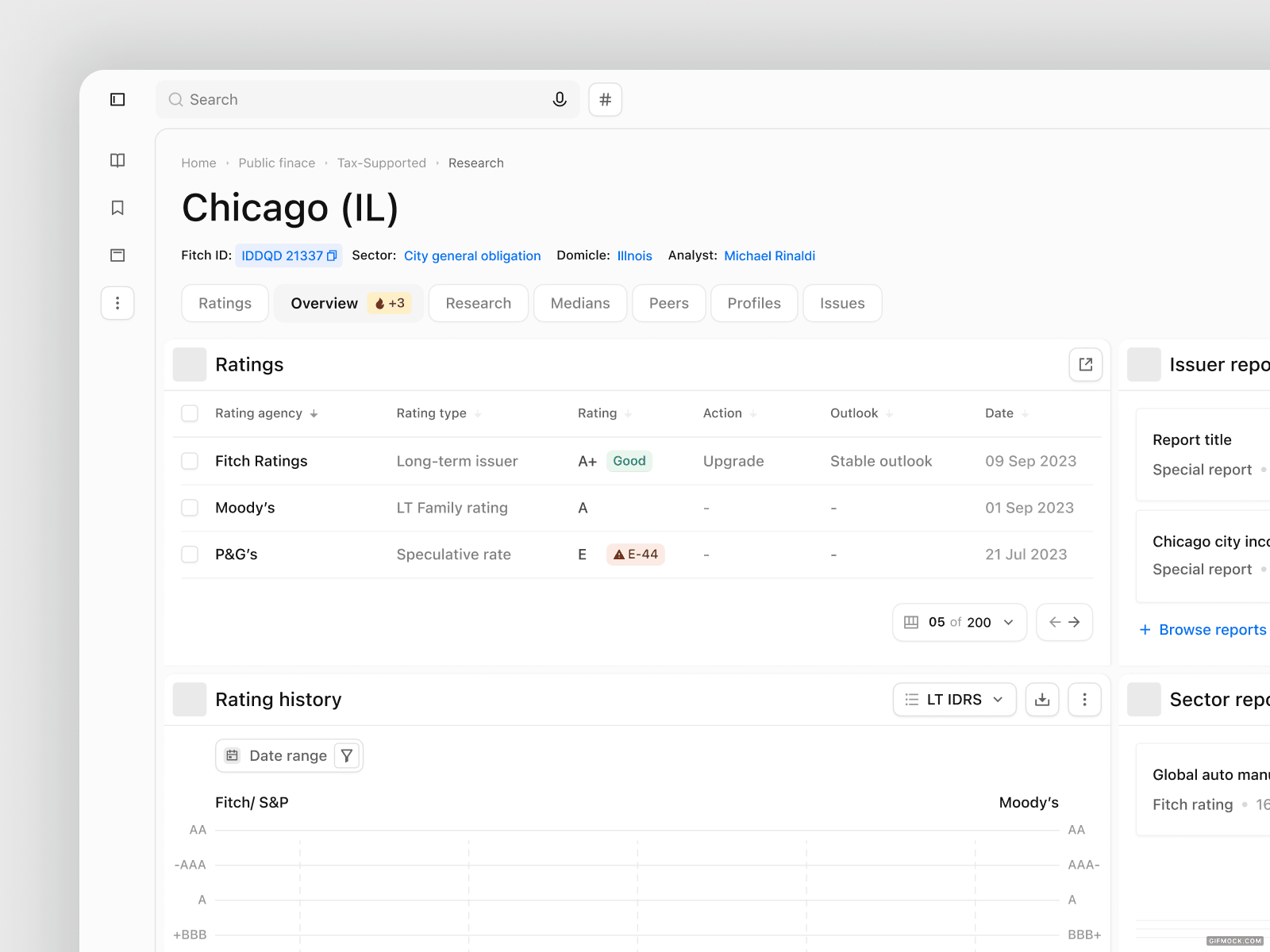Sort by Action column
Image resolution: width=1270 pixels, height=952 pixels.
[x=730, y=413]
